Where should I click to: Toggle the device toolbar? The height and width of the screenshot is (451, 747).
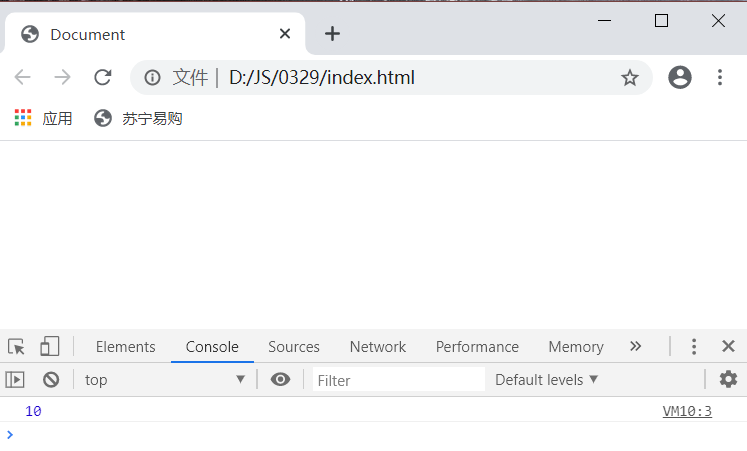point(50,346)
